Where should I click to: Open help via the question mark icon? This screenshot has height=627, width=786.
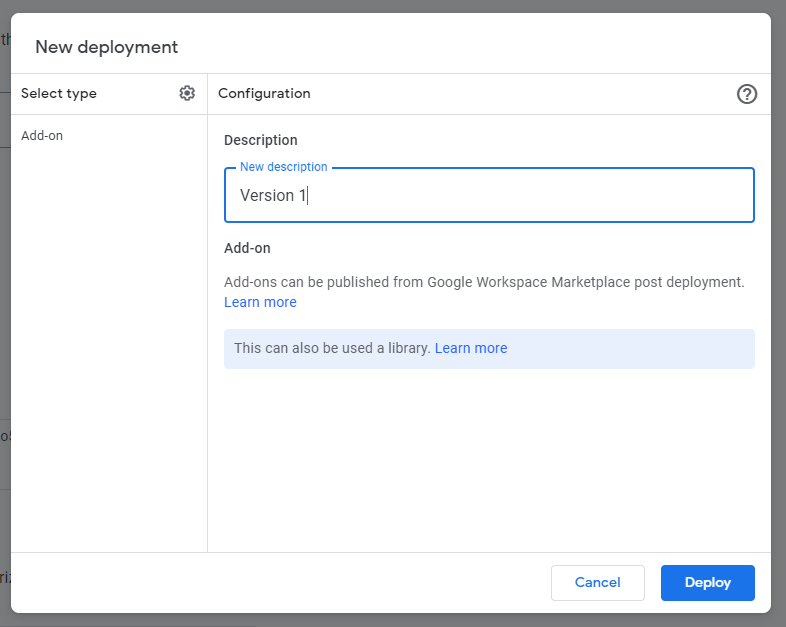[747, 94]
